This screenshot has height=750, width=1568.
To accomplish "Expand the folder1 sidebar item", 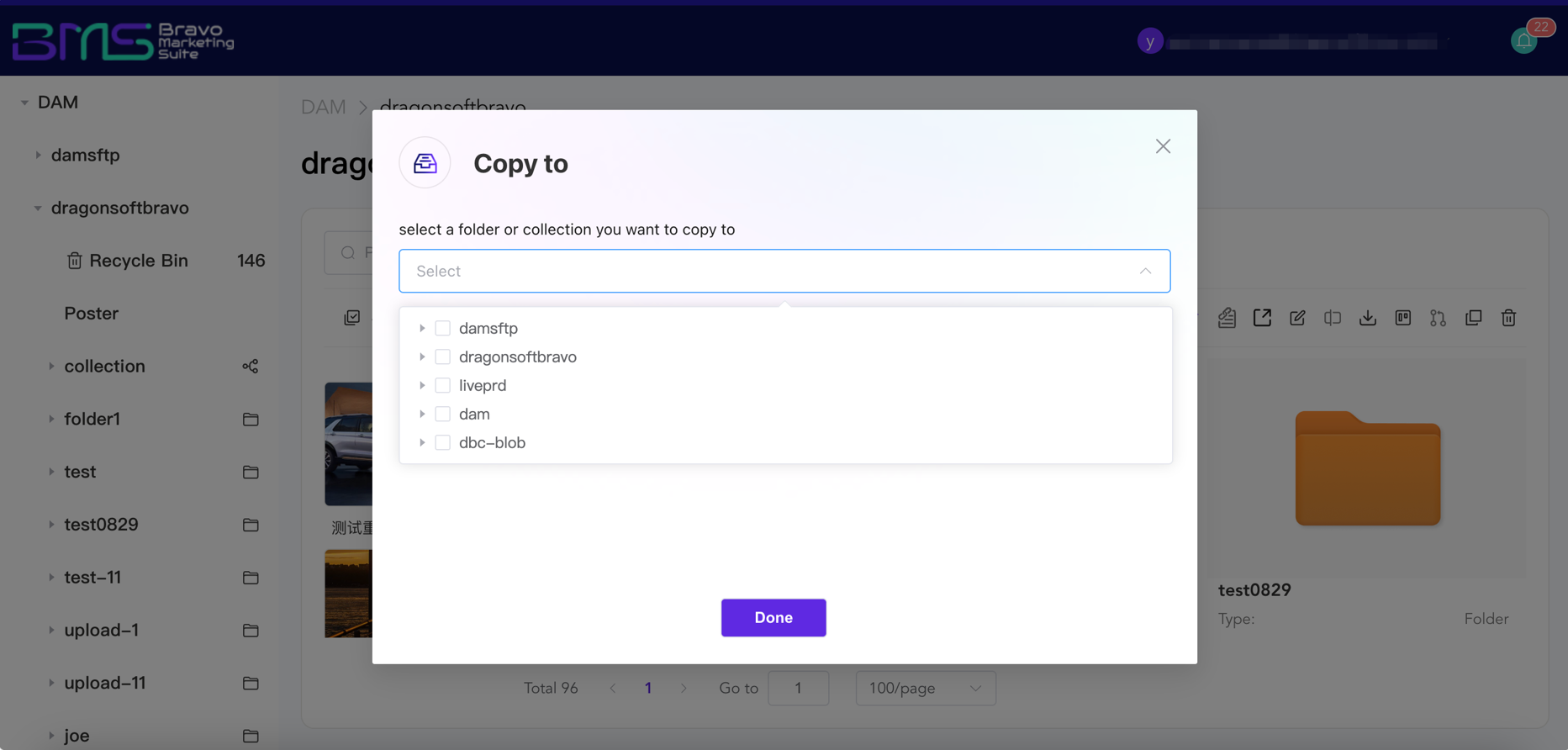I will click(51, 419).
